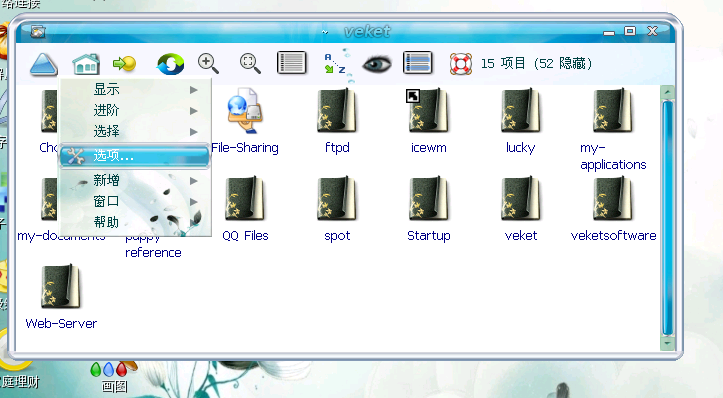This screenshot has height=398, width=723.
Task: Open the help lifebuoy icon
Action: [x=461, y=64]
